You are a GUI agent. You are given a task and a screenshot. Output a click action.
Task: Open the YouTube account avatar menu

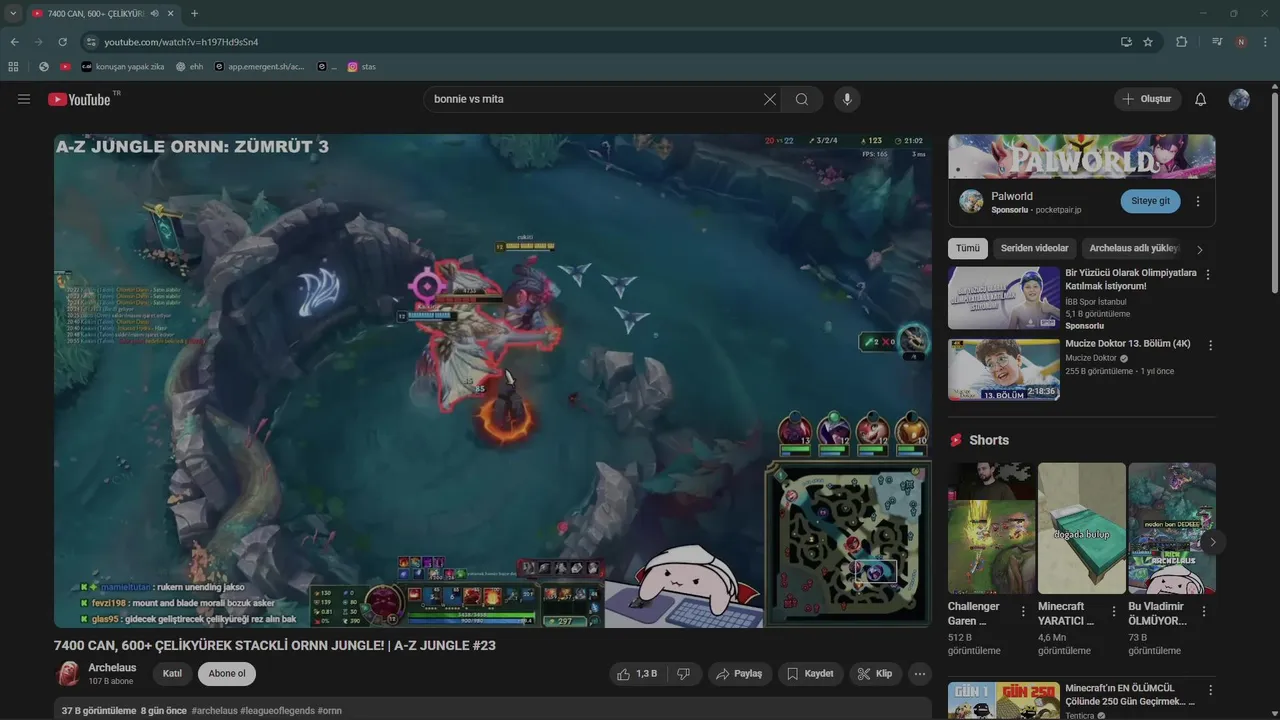tap(1239, 99)
